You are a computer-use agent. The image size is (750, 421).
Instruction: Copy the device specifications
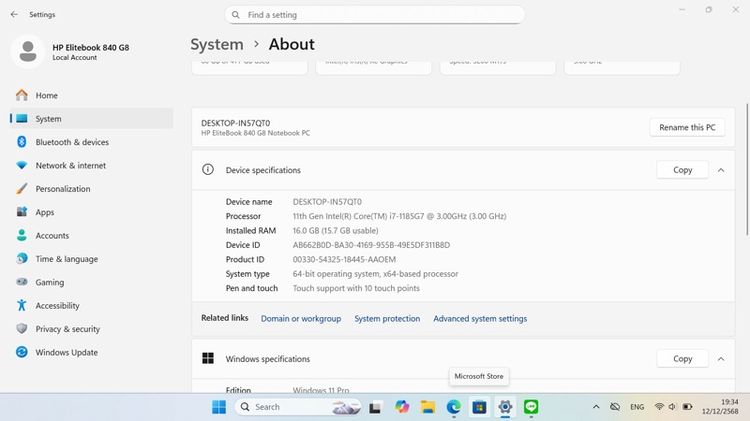[682, 170]
